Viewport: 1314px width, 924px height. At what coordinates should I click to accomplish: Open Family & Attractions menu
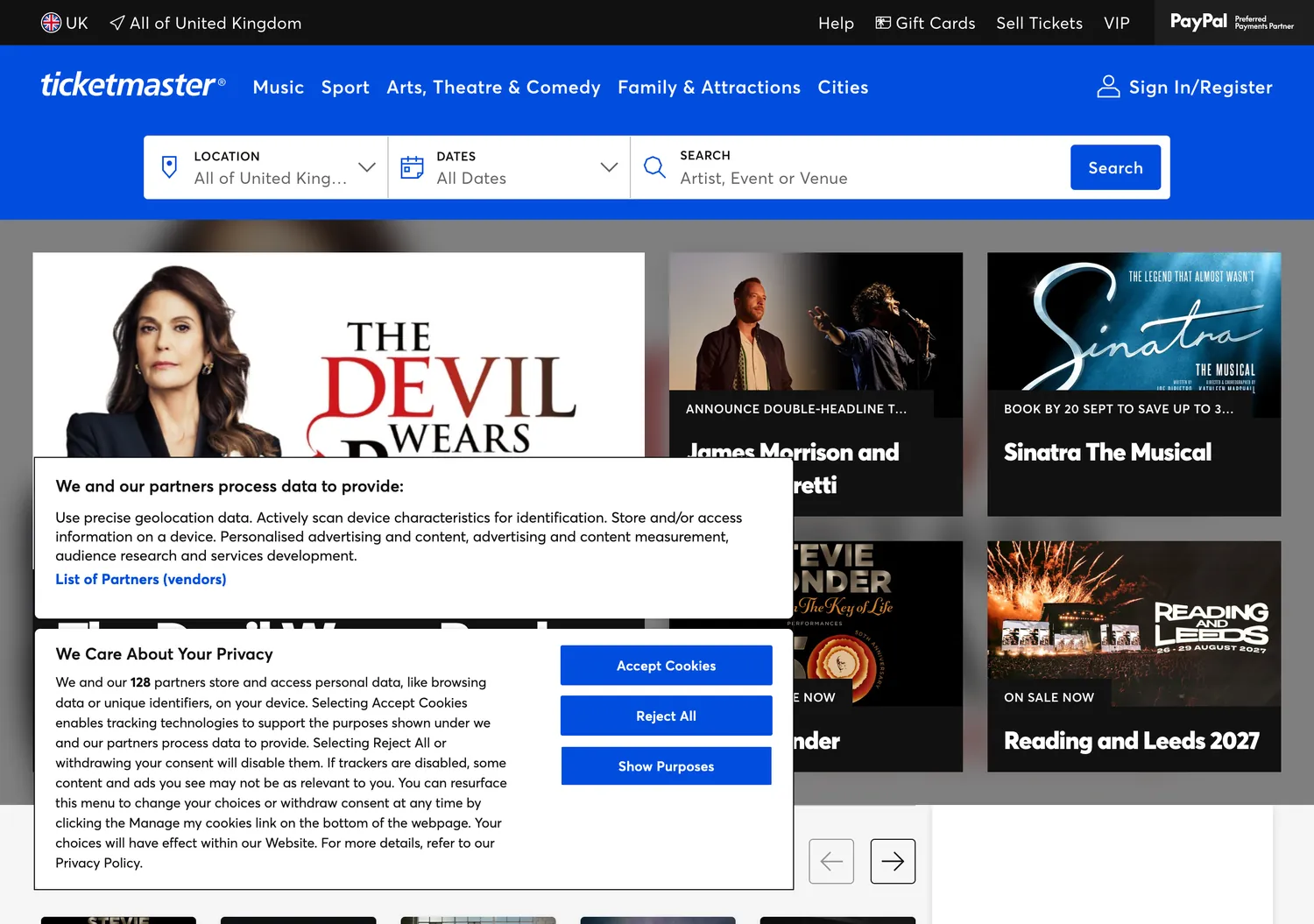click(709, 88)
